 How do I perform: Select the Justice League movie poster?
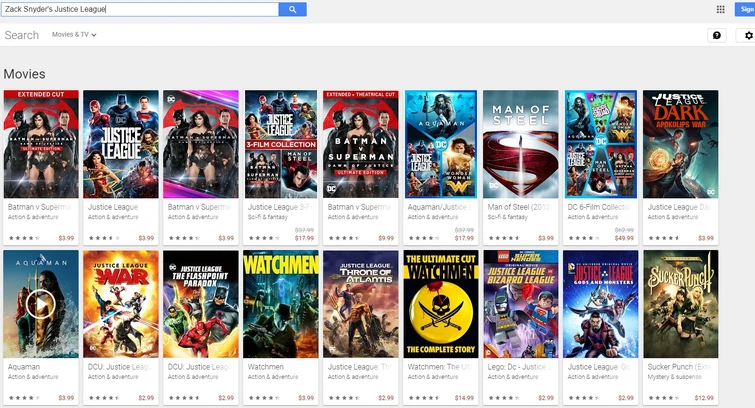(120, 144)
